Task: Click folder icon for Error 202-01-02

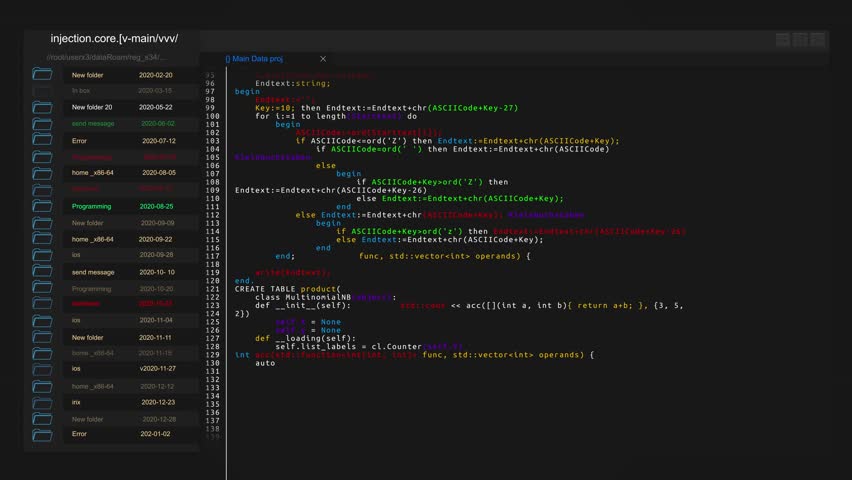Action: pos(42,435)
